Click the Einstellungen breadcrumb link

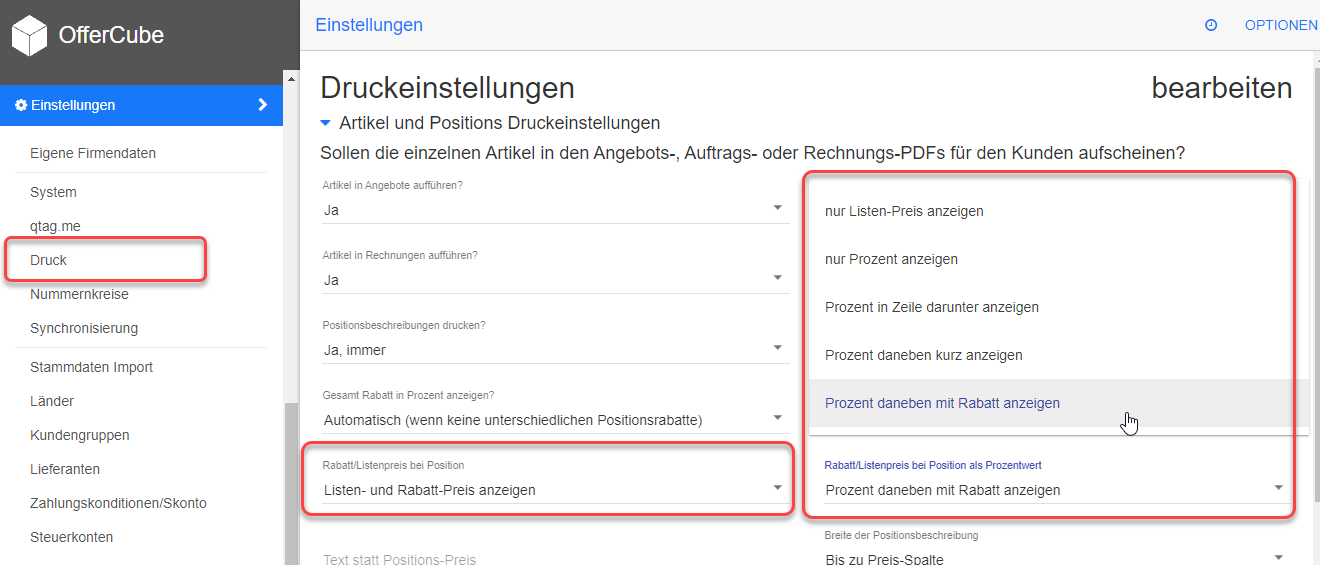pyautogui.click(x=369, y=25)
